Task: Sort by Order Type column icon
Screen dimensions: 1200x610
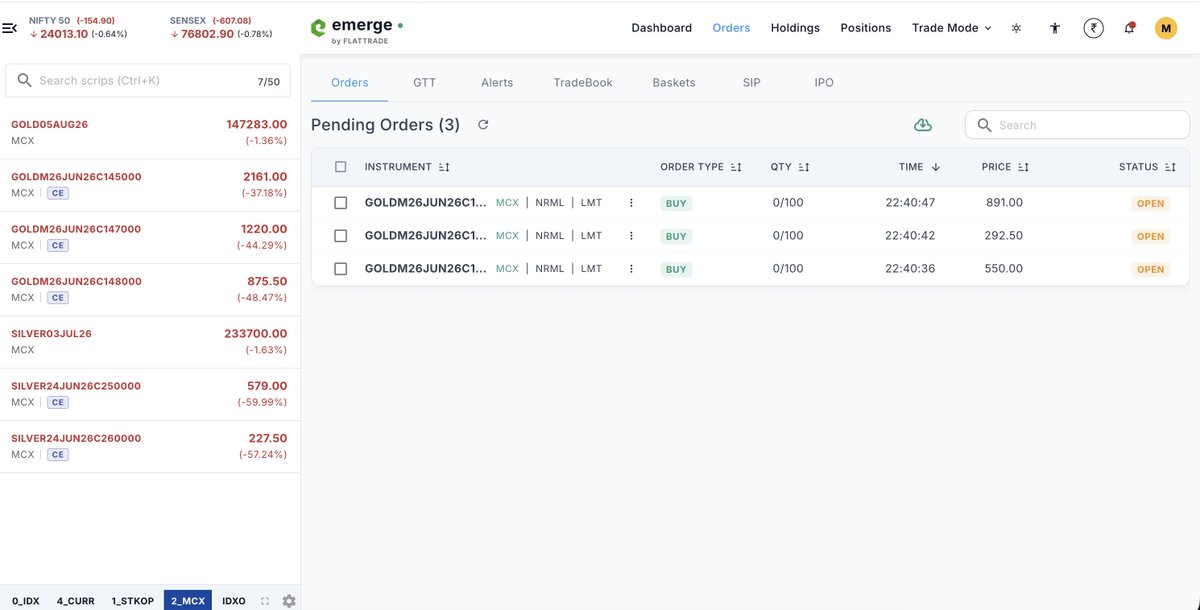Action: (736, 167)
